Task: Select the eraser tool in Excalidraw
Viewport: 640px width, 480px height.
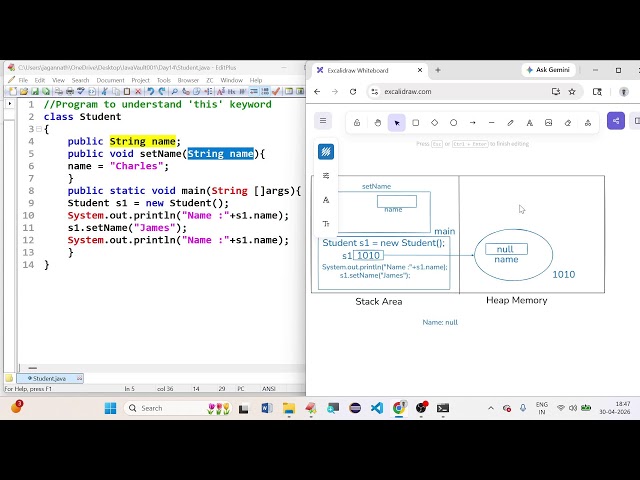Action: (568, 122)
